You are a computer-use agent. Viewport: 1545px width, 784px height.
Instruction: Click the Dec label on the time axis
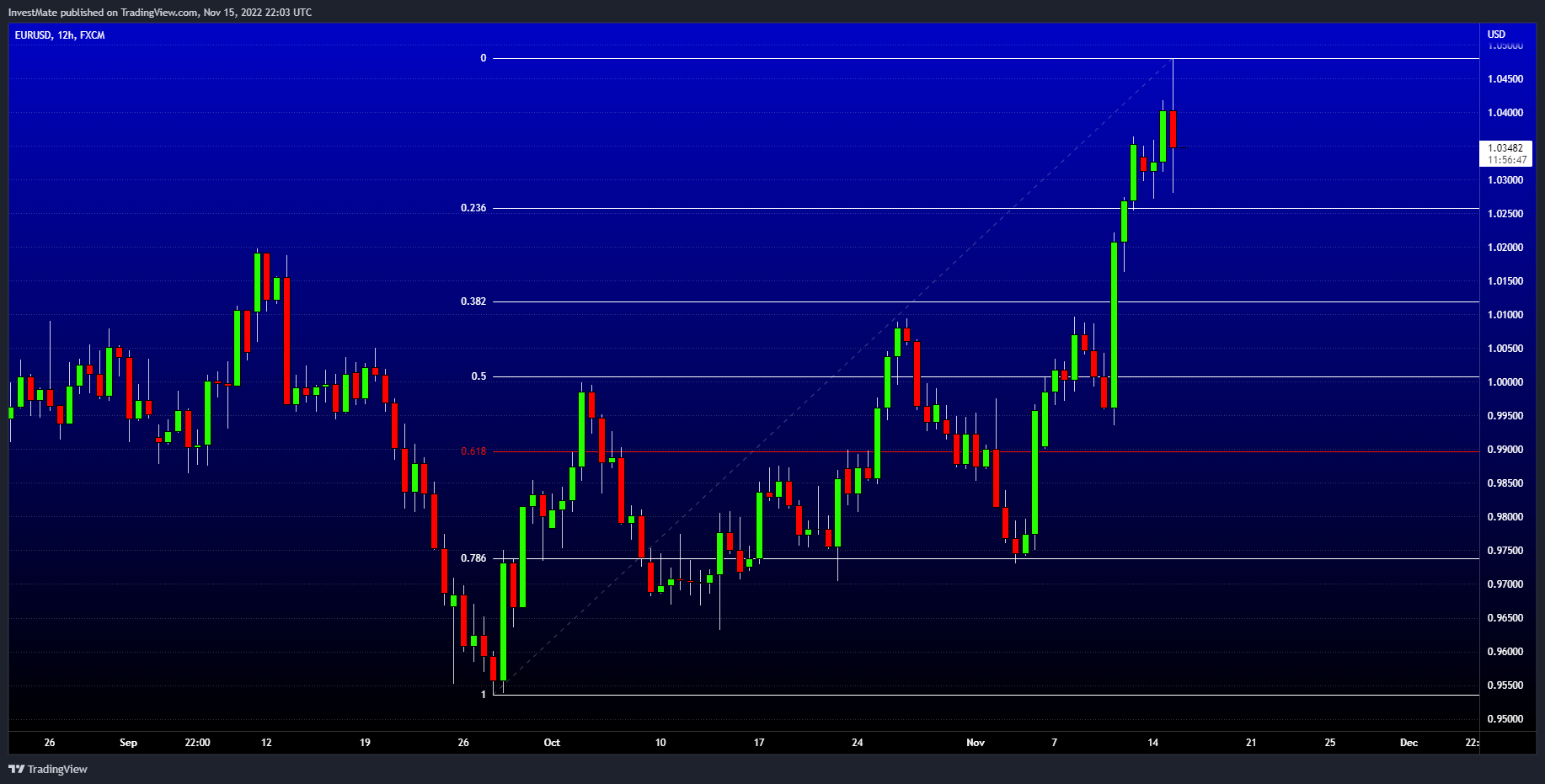point(1409,743)
